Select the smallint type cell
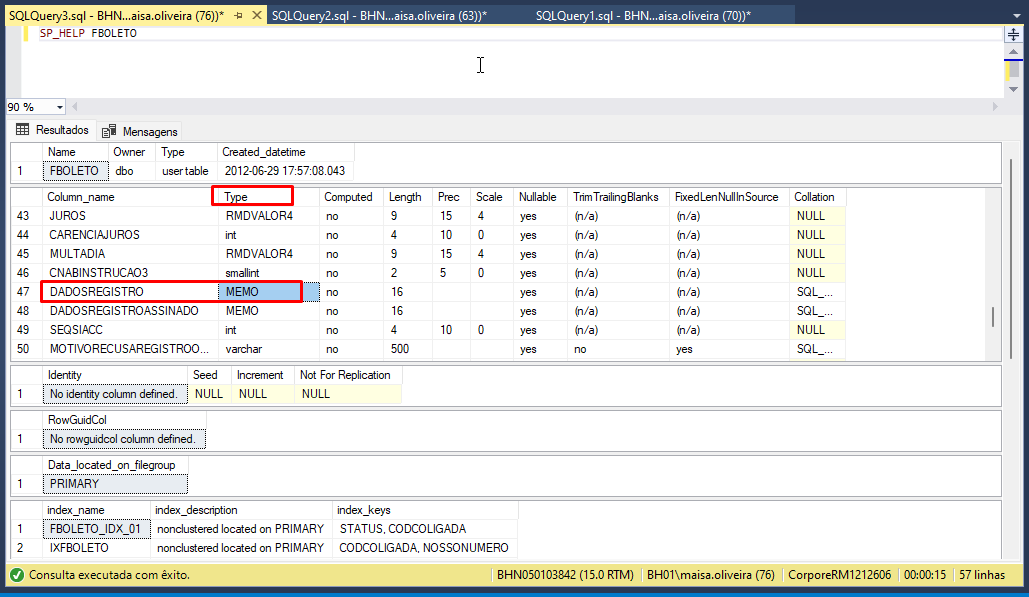Image resolution: width=1029 pixels, height=597 pixels. click(269, 273)
